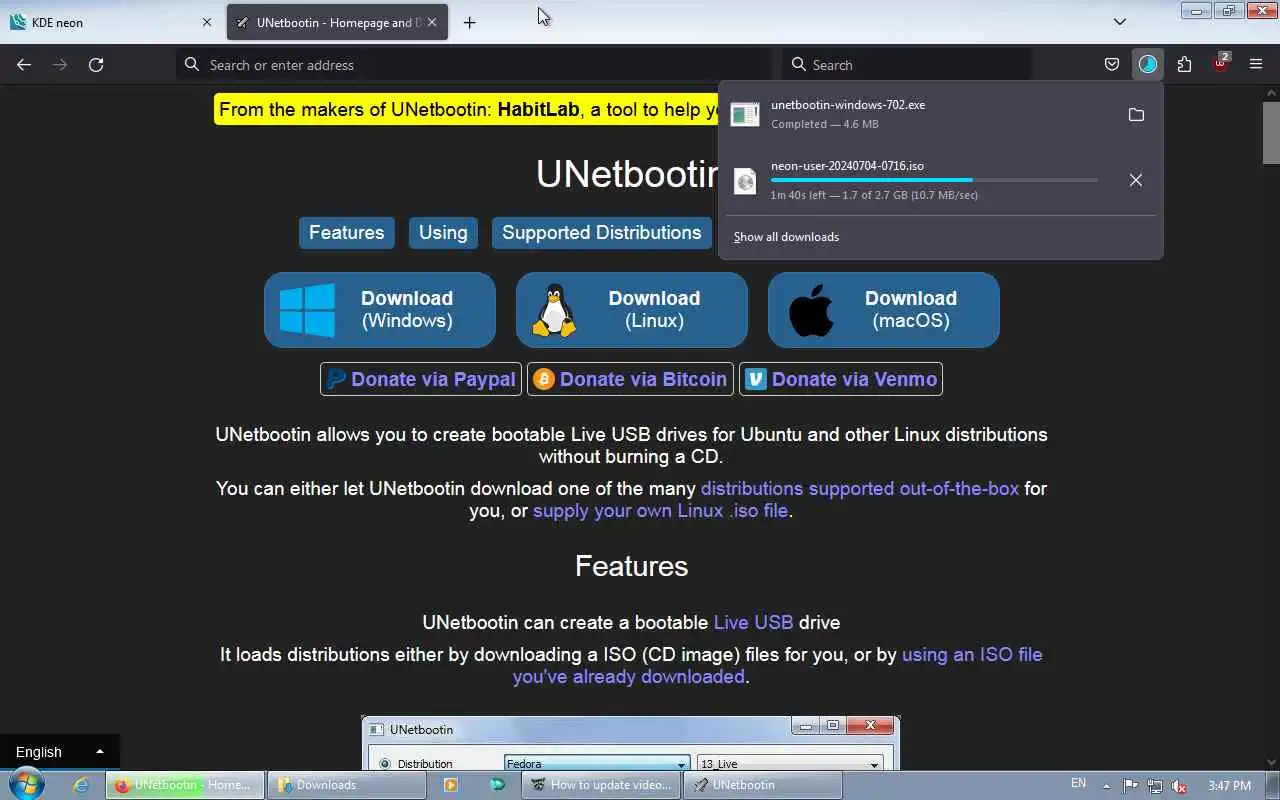1280x800 pixels.
Task: Toggle the Firefox downloads panel button
Action: pyautogui.click(x=1148, y=65)
